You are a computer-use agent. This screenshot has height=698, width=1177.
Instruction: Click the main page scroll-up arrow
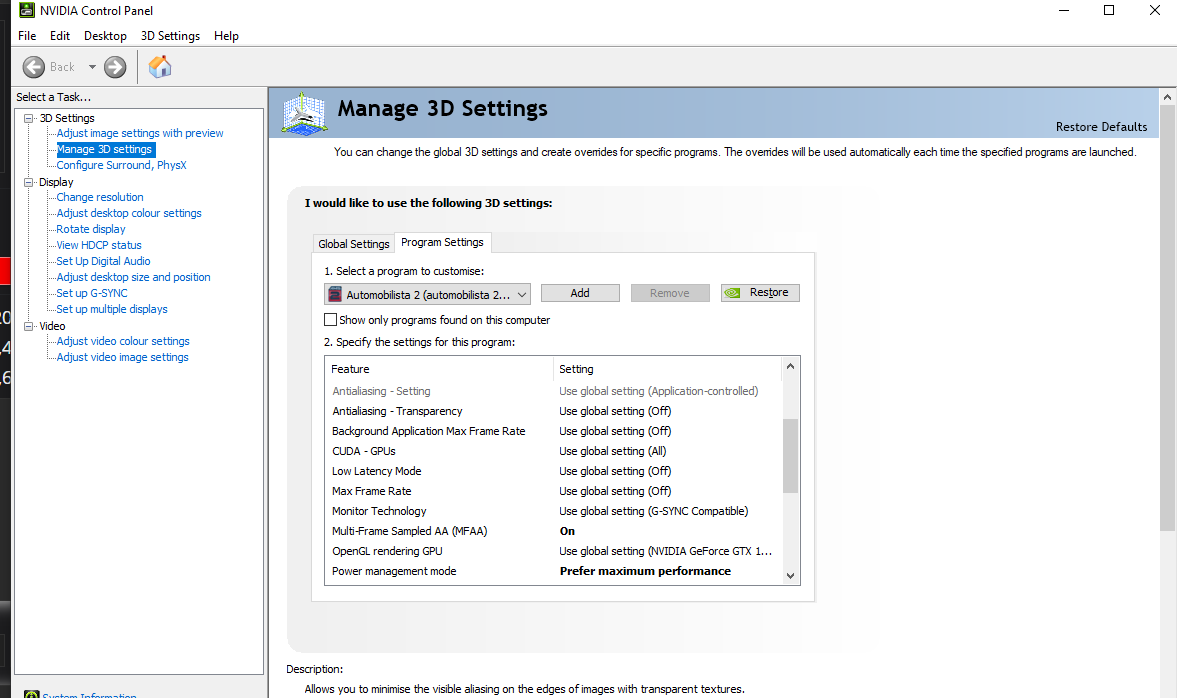tap(1167, 97)
